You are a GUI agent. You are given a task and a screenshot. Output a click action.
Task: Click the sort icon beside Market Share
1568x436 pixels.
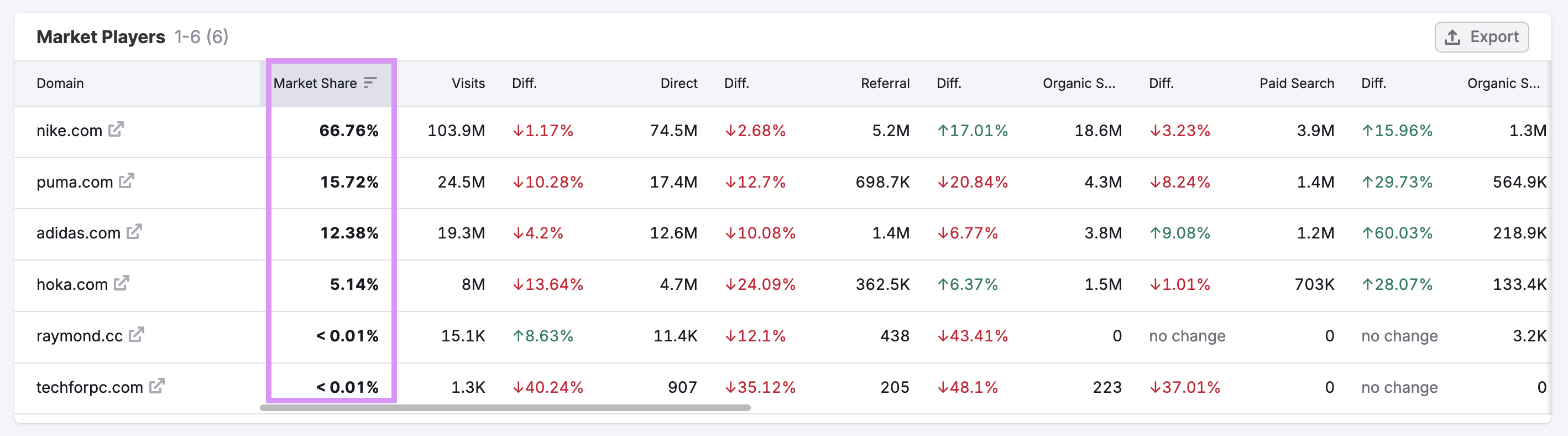tap(370, 83)
